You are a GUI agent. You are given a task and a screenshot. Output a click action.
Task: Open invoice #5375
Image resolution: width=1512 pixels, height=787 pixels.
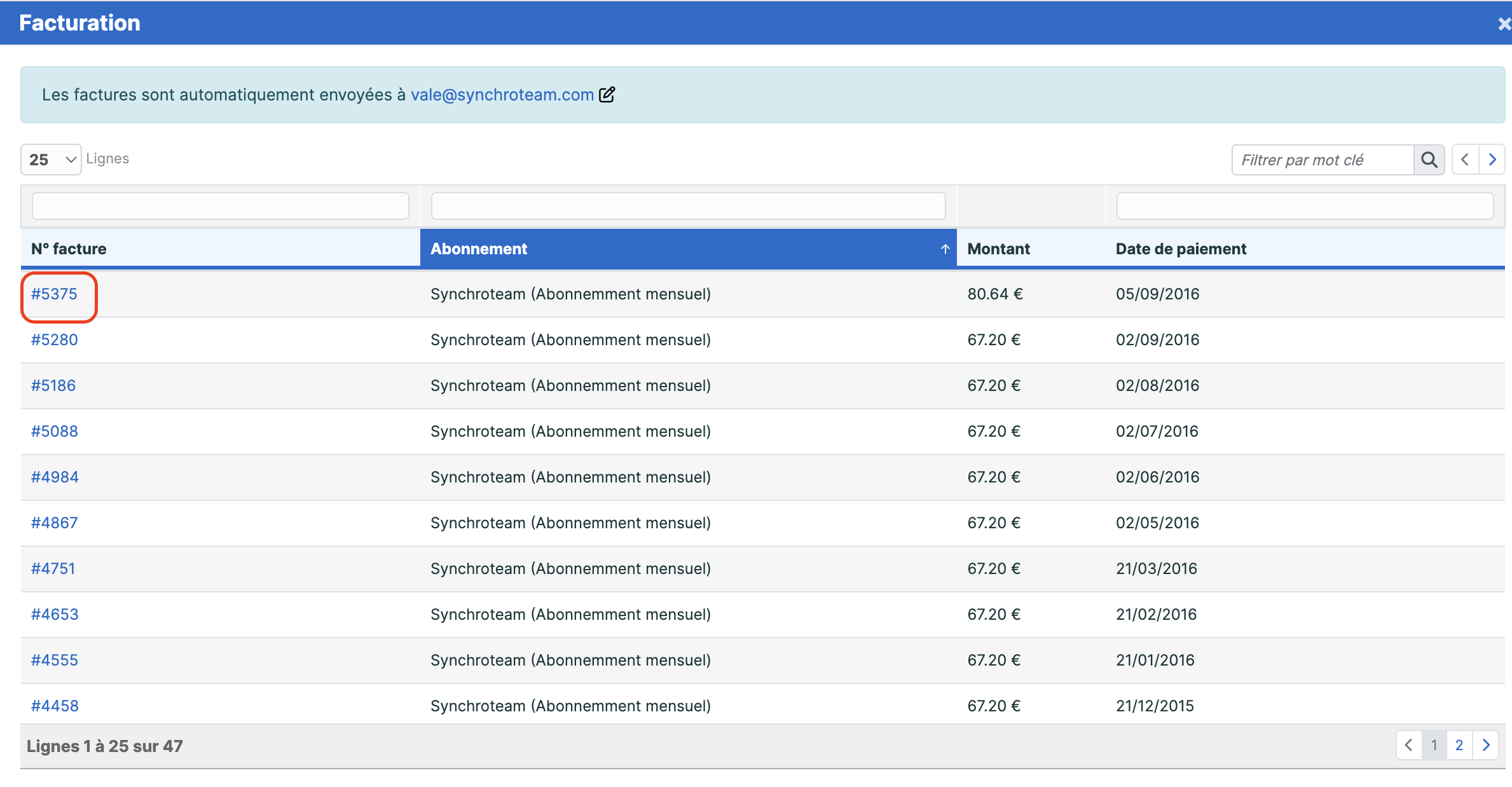[54, 294]
